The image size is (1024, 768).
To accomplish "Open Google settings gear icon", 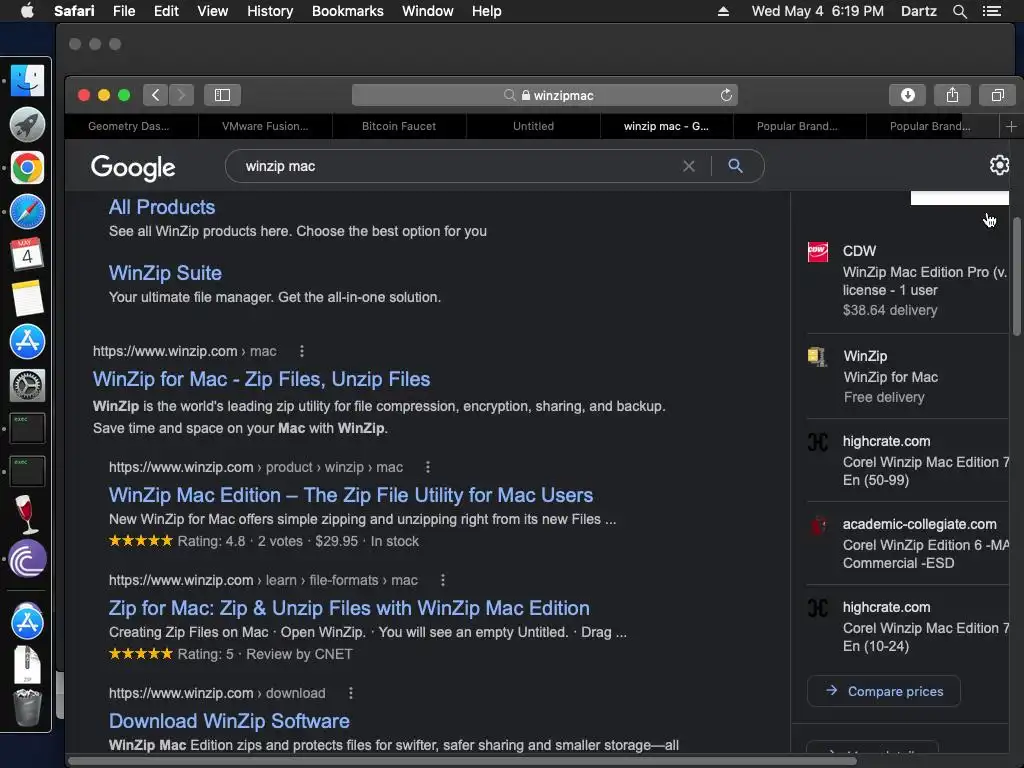I will coord(999,165).
